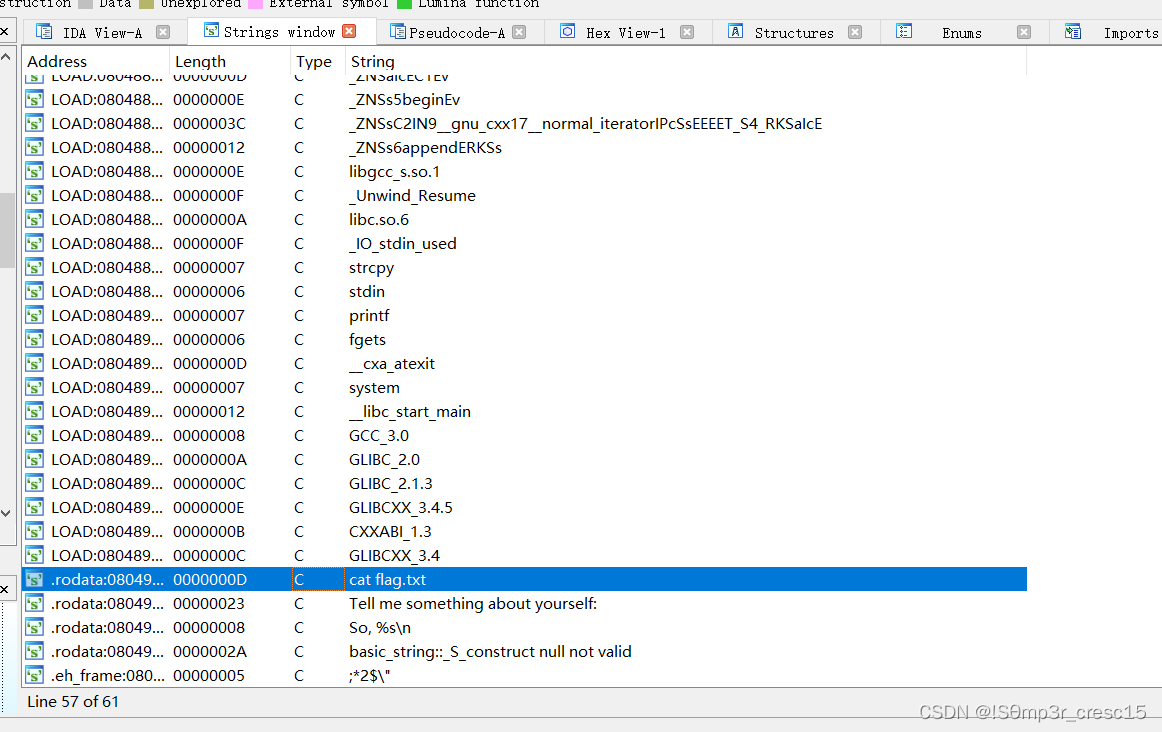Click the Strings window tab icon

click(x=208, y=31)
